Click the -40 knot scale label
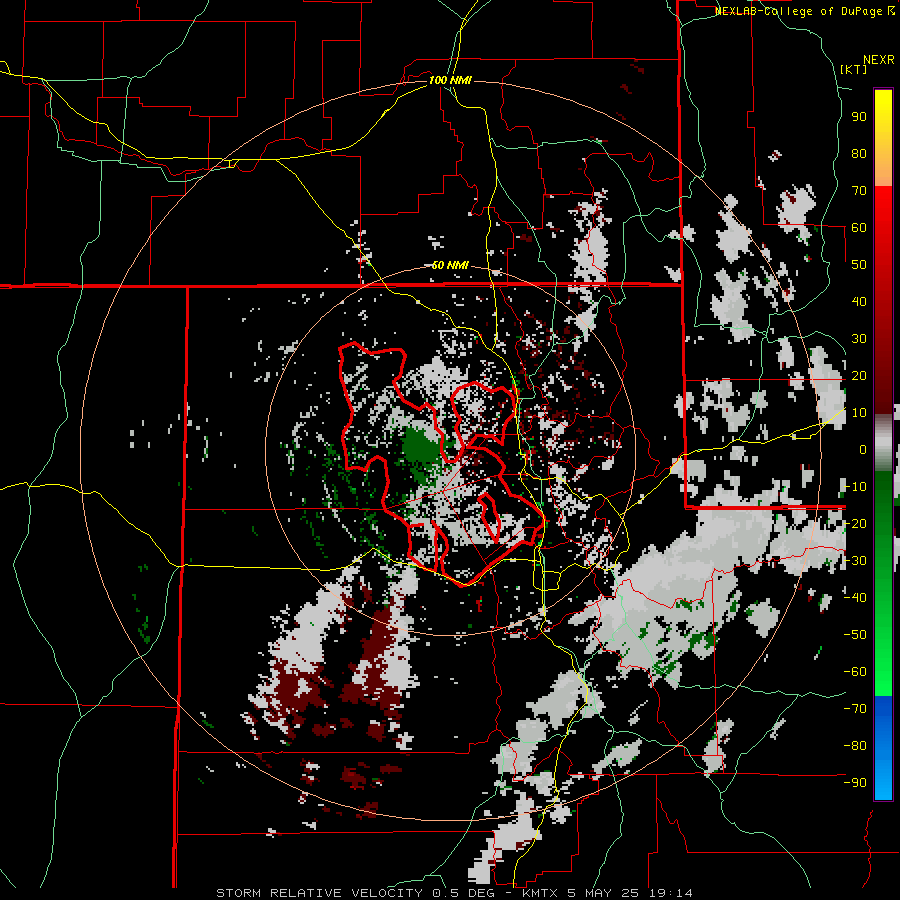Viewport: 900px width, 900px height. (855, 598)
